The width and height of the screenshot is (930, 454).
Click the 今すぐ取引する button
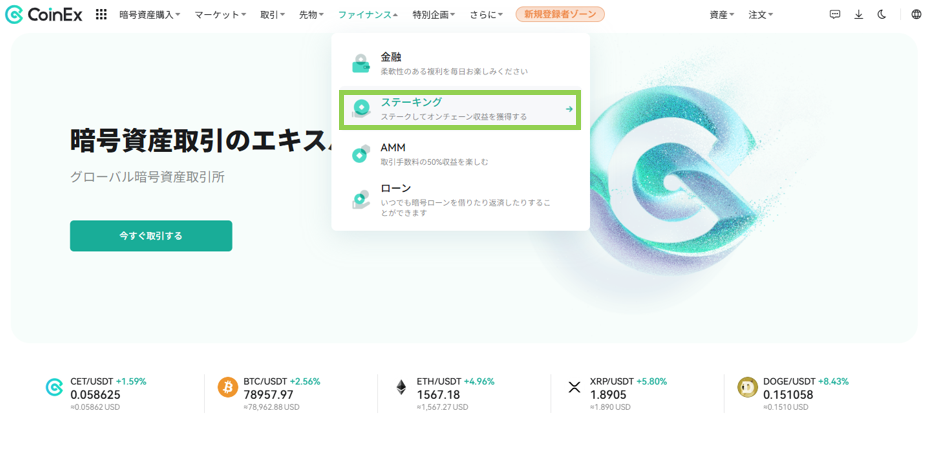(151, 236)
